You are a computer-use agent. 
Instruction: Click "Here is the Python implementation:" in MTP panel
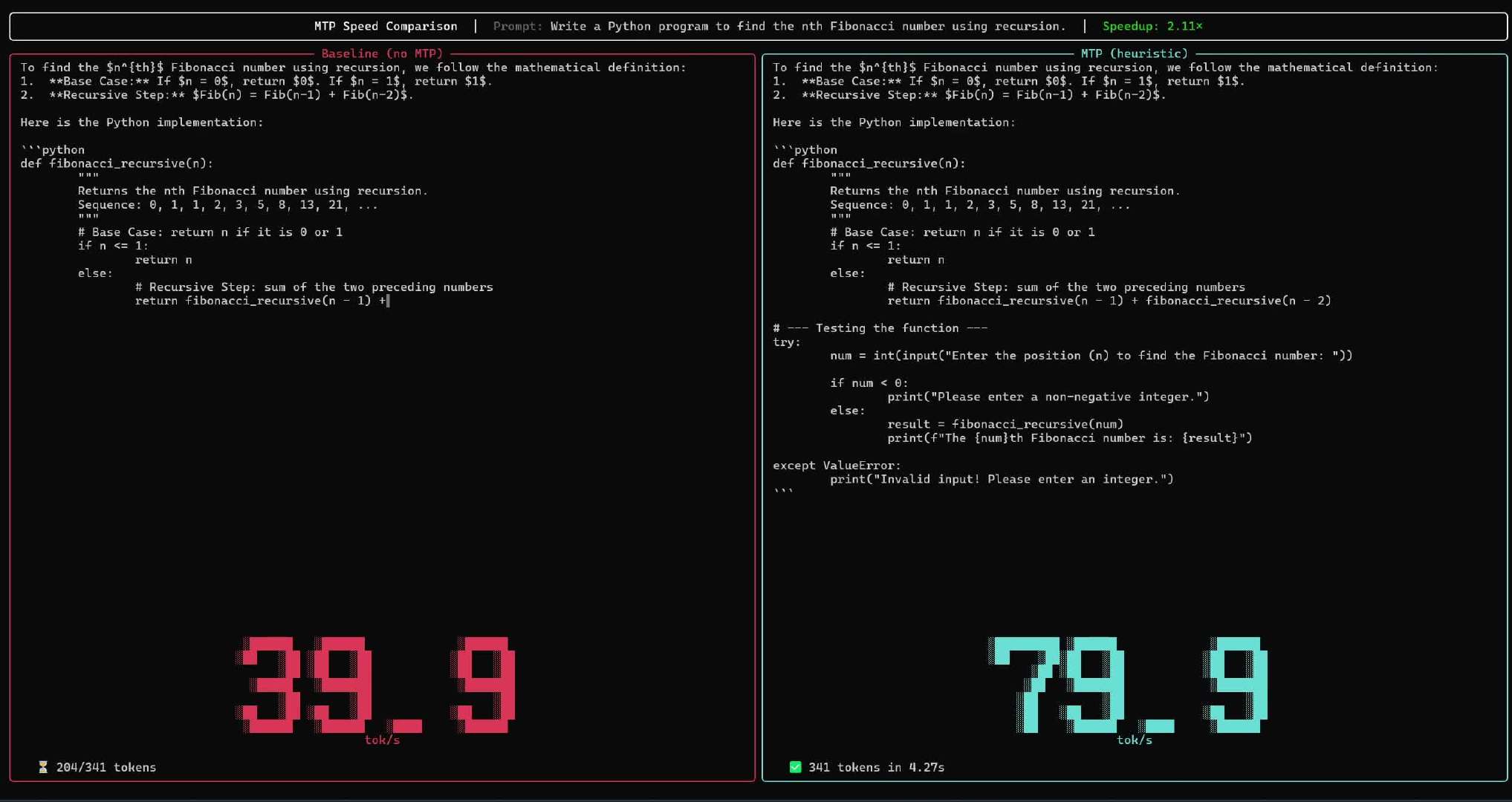tap(894, 123)
